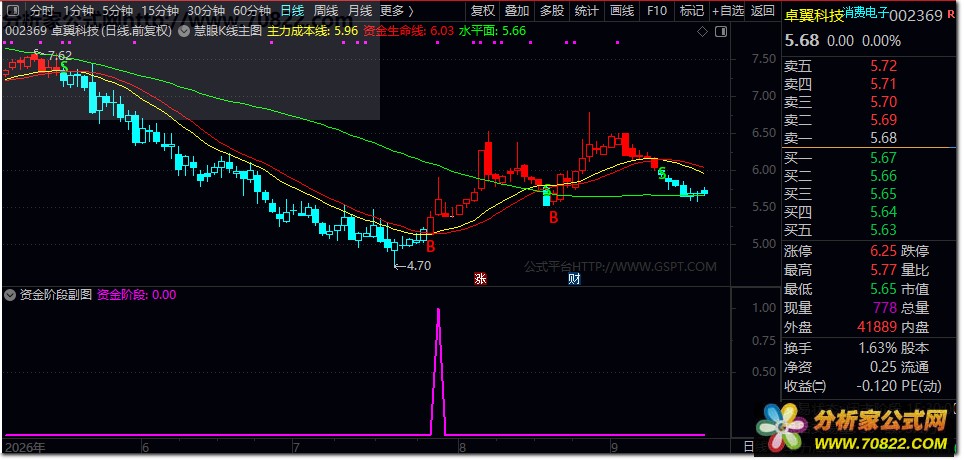Click the red B buy signal near 4.70
The height and width of the screenshot is (460, 964).
(430, 247)
